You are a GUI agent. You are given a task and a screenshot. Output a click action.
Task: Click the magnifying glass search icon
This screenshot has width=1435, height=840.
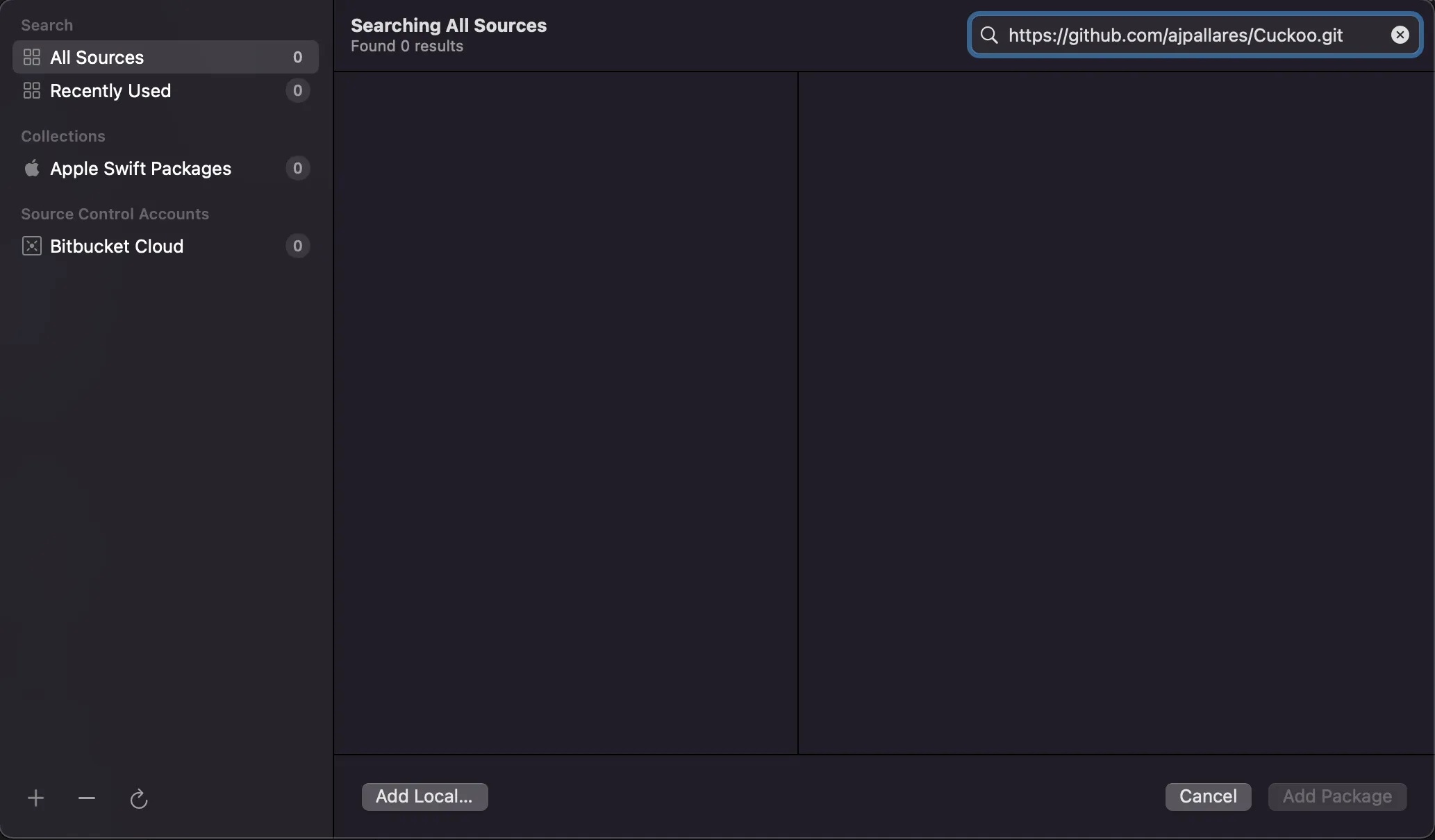click(989, 35)
